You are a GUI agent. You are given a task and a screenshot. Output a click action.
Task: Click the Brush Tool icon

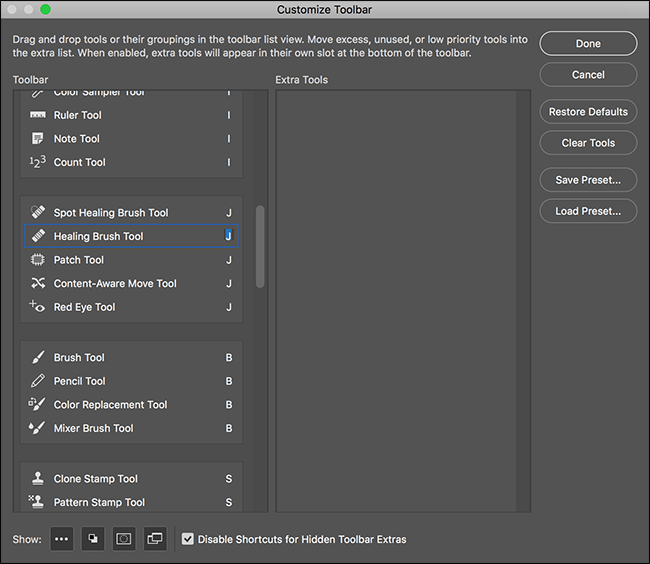pyautogui.click(x=38, y=357)
